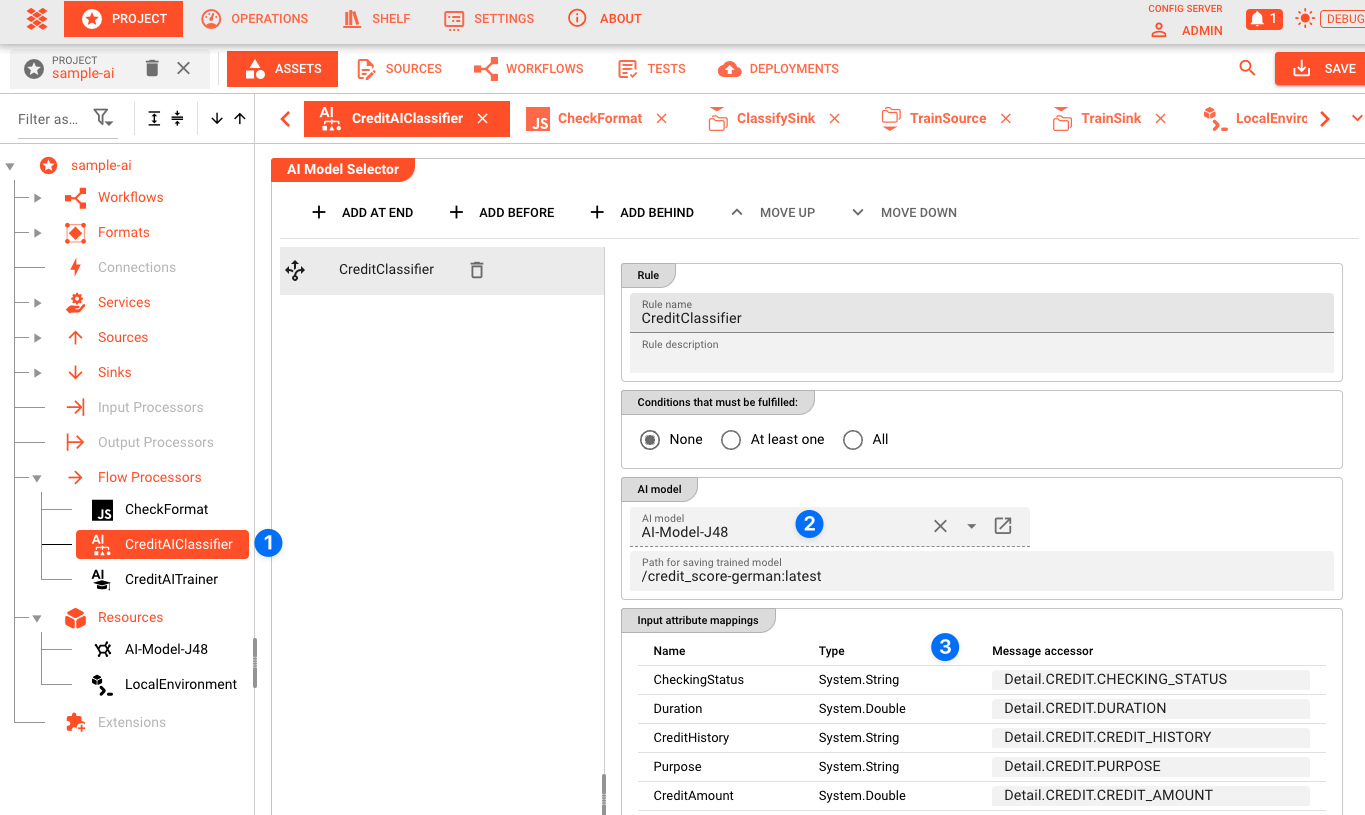Collapse the Flow Processors tree node
1365x815 pixels.
click(37, 478)
